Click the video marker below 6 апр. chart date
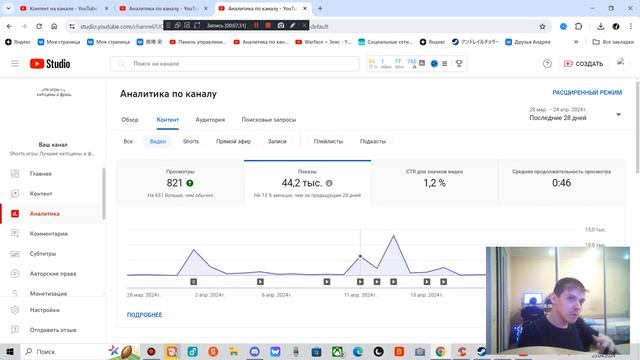 coord(260,282)
